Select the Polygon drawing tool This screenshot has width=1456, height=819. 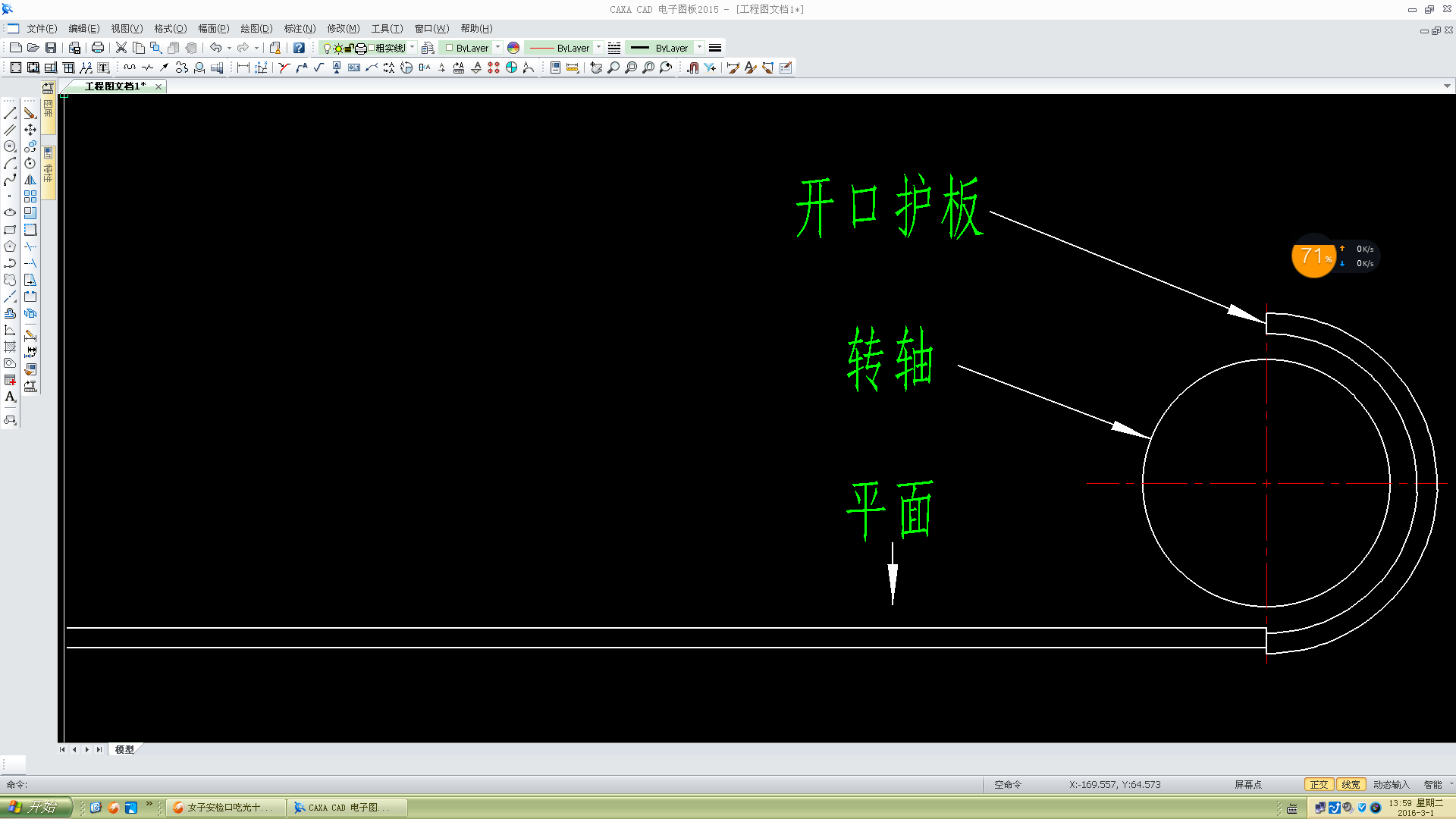point(10,246)
